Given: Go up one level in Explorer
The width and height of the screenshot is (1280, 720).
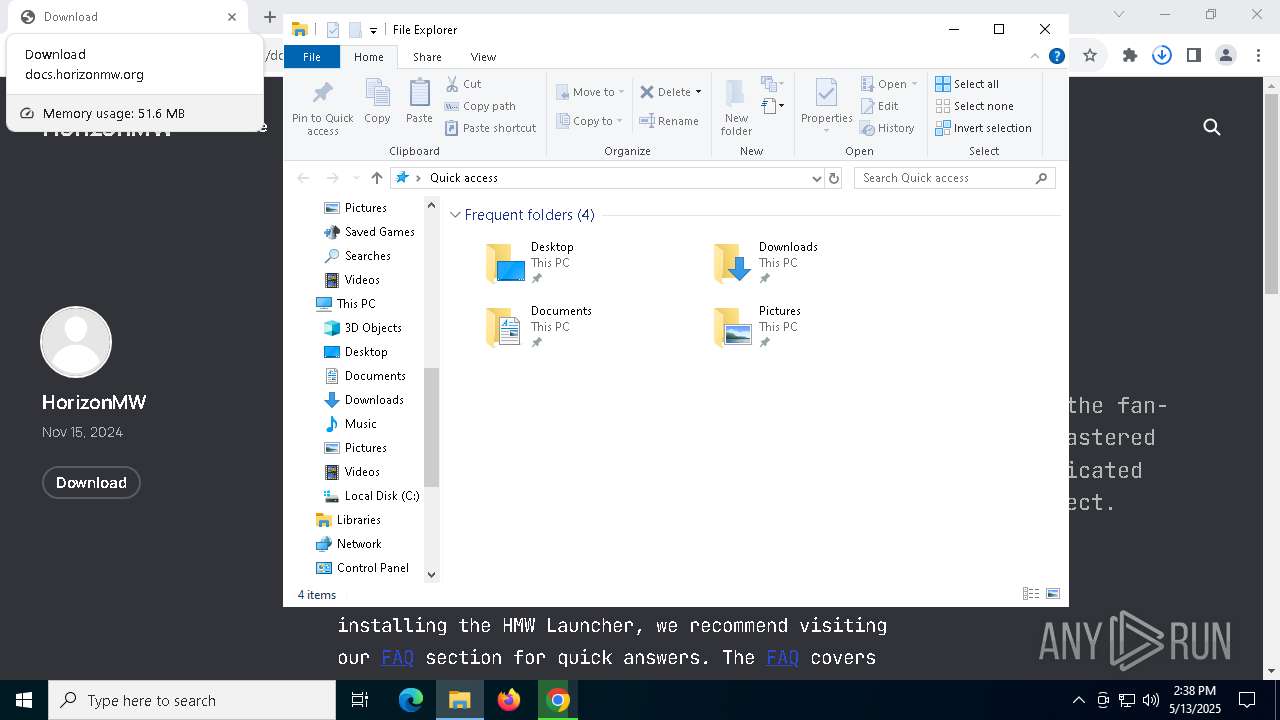Looking at the screenshot, I should click(x=376, y=178).
